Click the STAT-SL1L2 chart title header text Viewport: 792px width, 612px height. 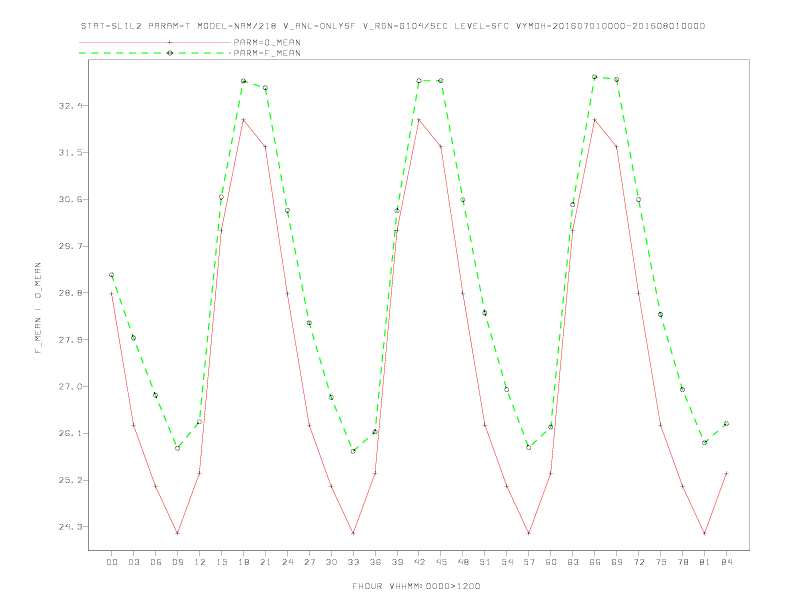pos(392,26)
